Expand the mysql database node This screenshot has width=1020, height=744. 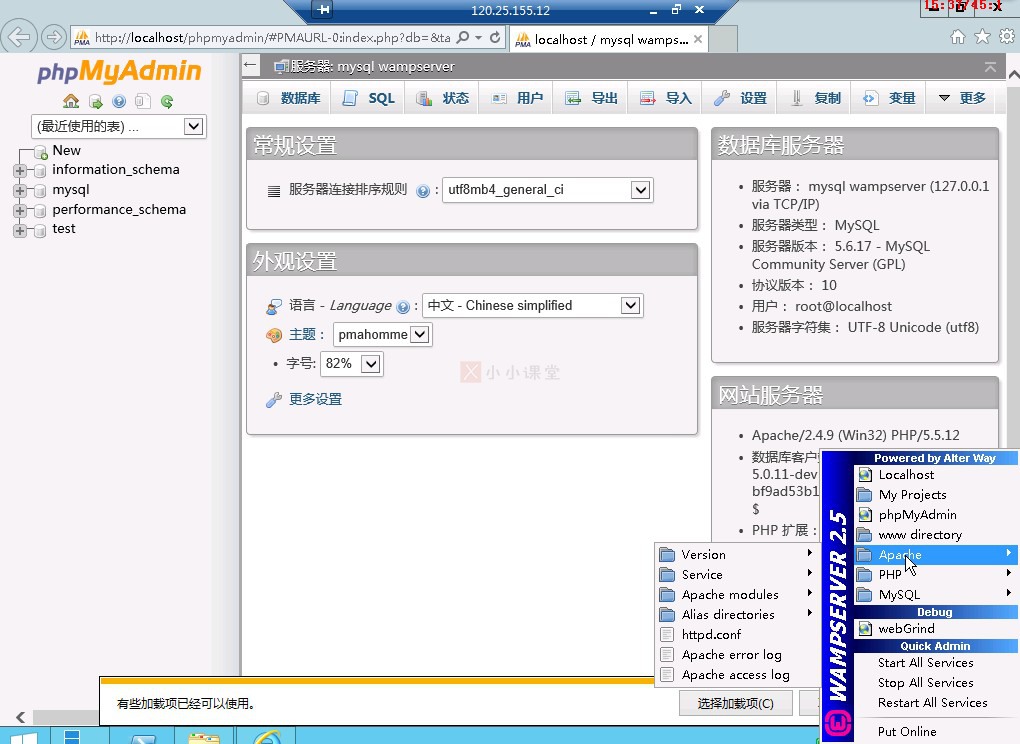point(20,191)
